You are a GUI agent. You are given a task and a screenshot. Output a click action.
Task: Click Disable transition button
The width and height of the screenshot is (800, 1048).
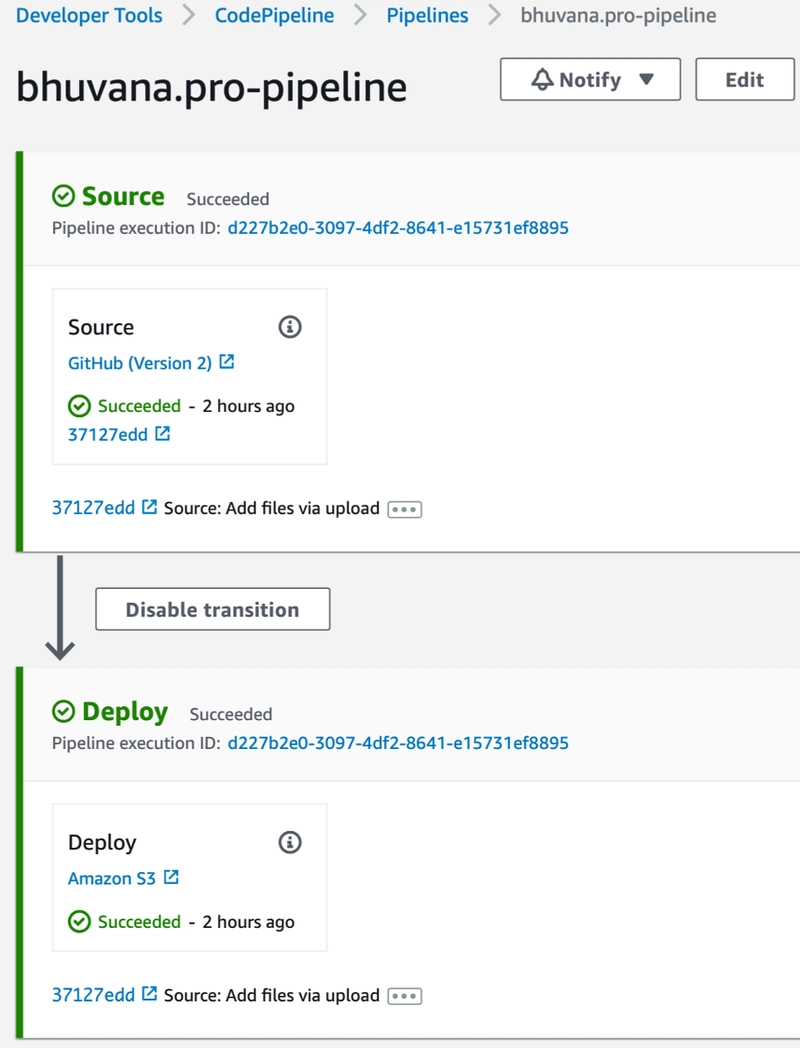212,610
